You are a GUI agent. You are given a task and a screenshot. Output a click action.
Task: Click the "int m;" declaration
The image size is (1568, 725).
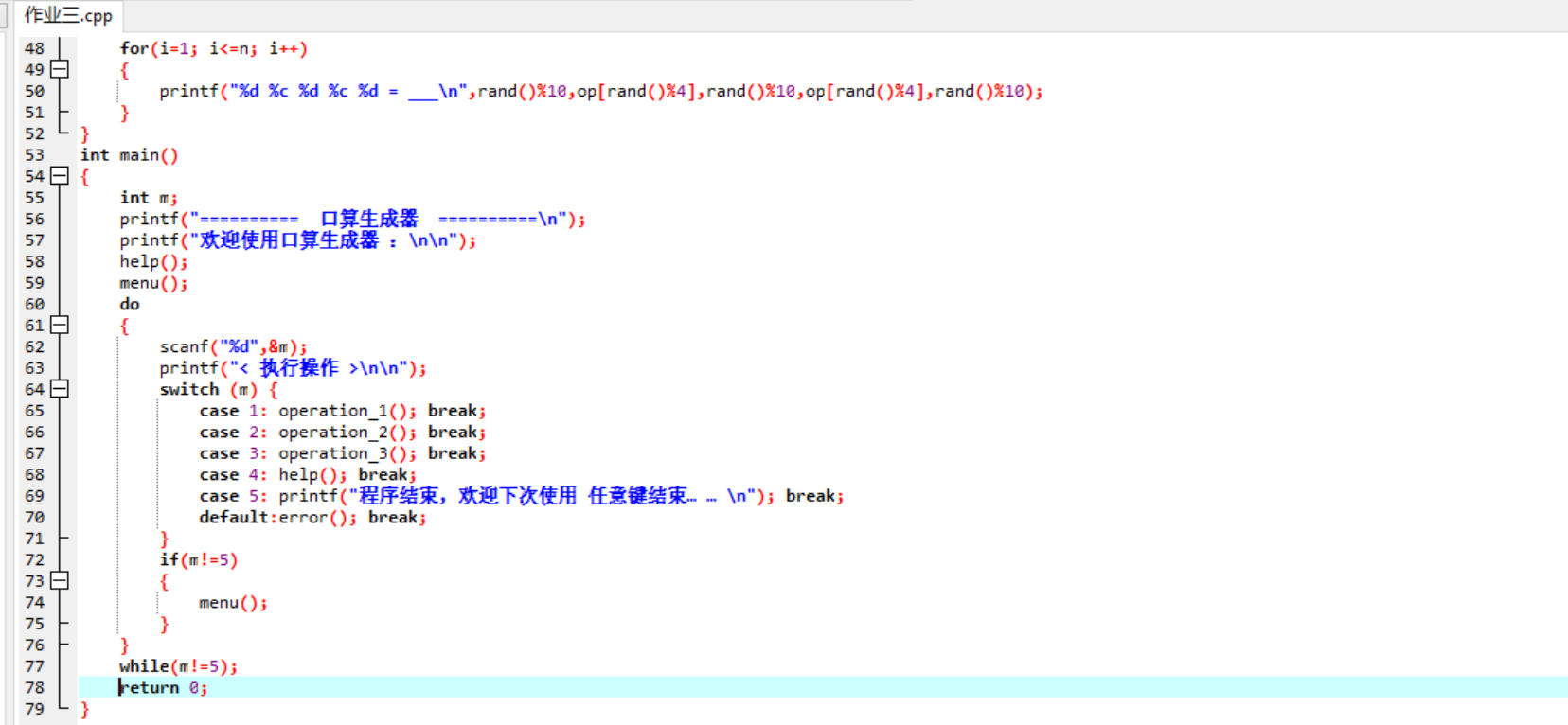coord(149,197)
